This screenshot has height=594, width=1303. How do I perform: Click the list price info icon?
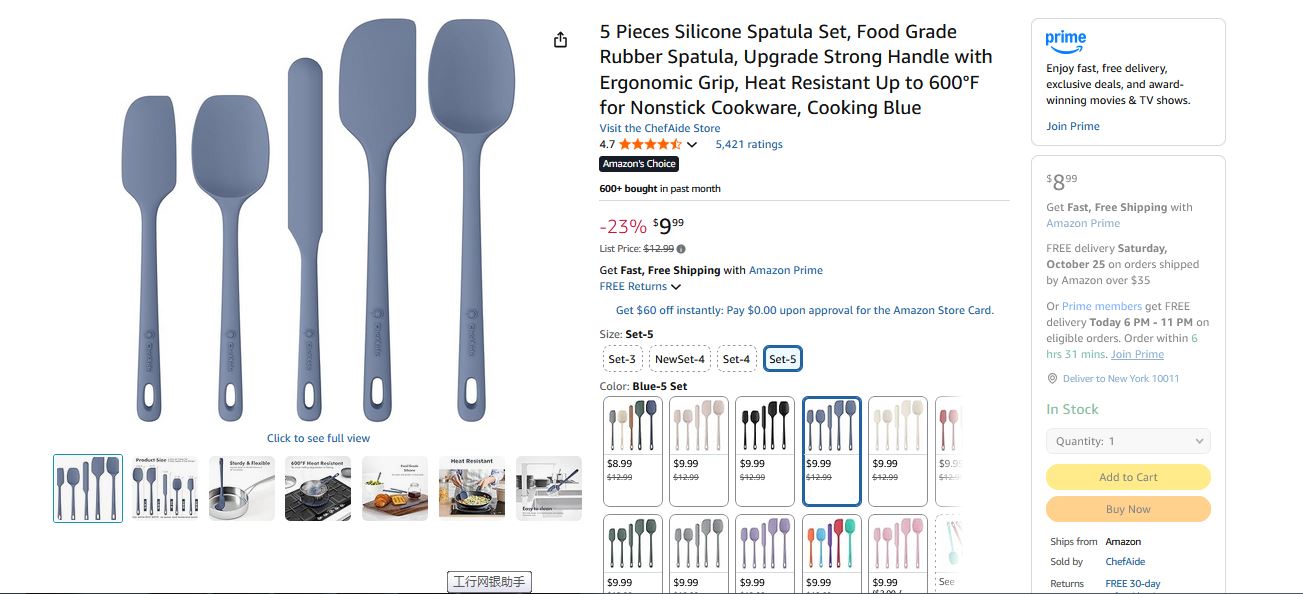tap(681, 249)
